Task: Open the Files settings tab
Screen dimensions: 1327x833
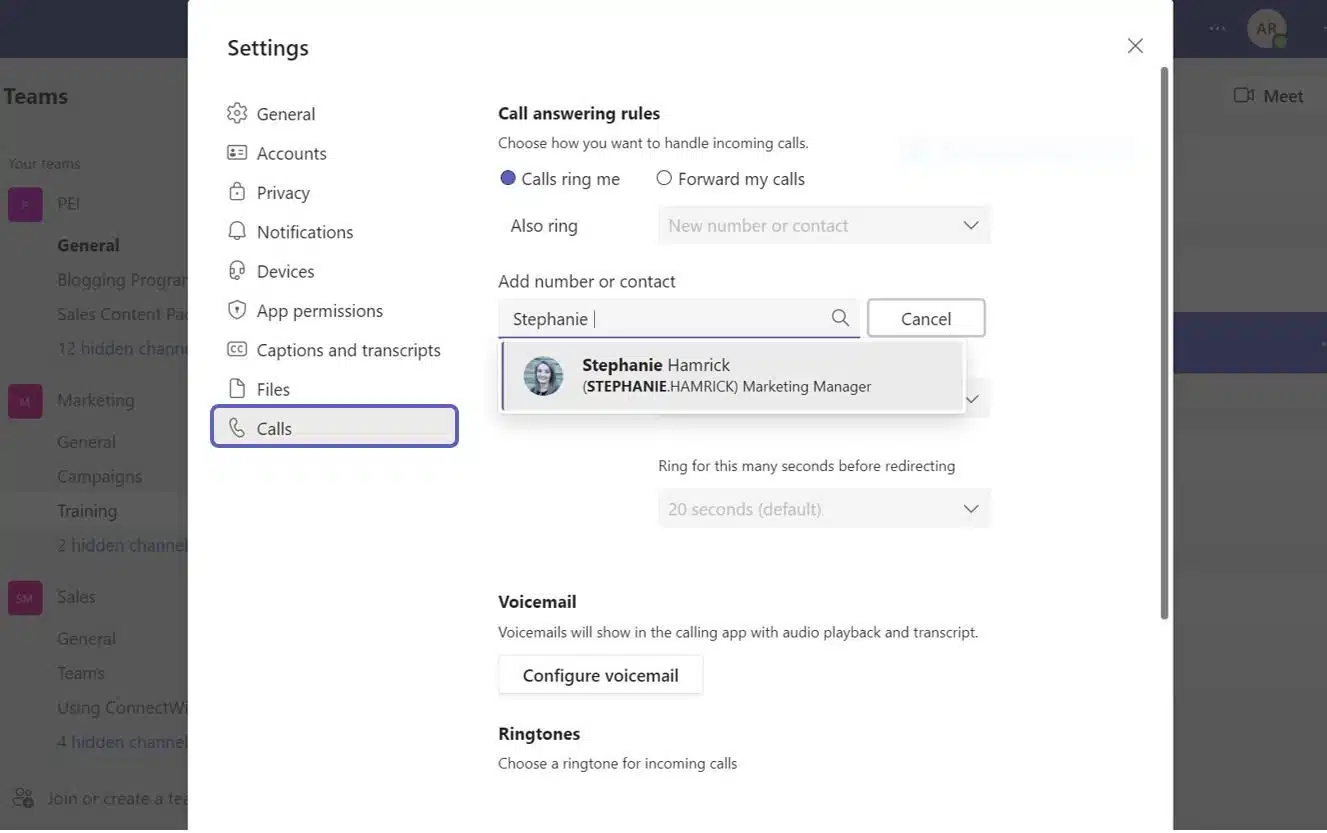Action: 334,389
